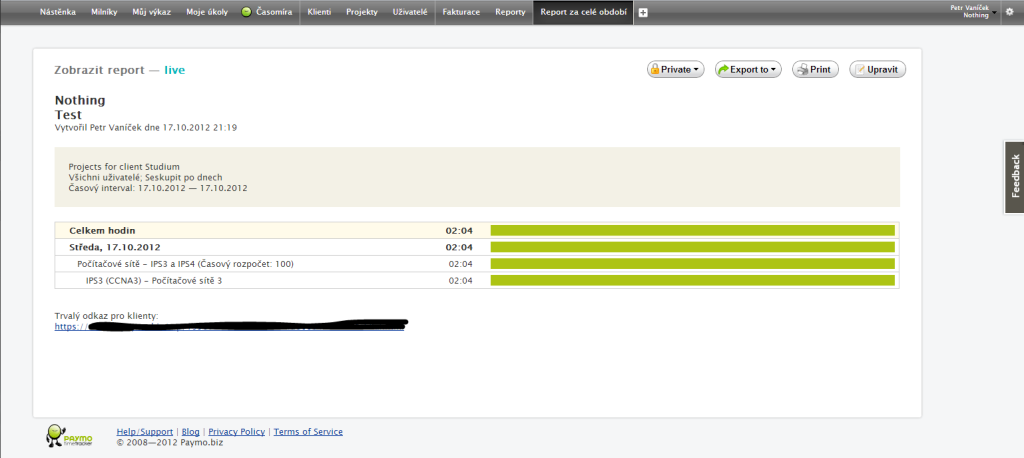The width and height of the screenshot is (1024, 458).
Task: Click IPS3 (CCNA3) – Počítačové sítě 3 row
Action: point(477,280)
